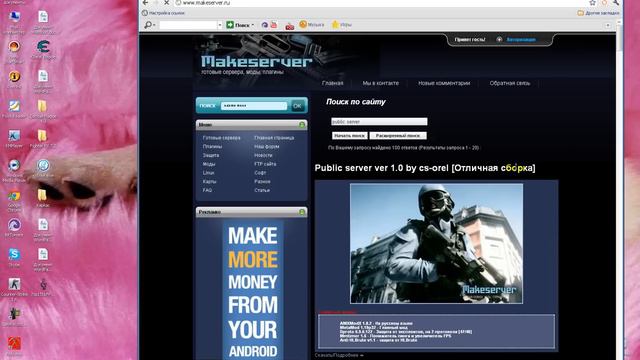Go to the Главная nav tab
Viewport: 640px width, 360px height.
coord(332,83)
